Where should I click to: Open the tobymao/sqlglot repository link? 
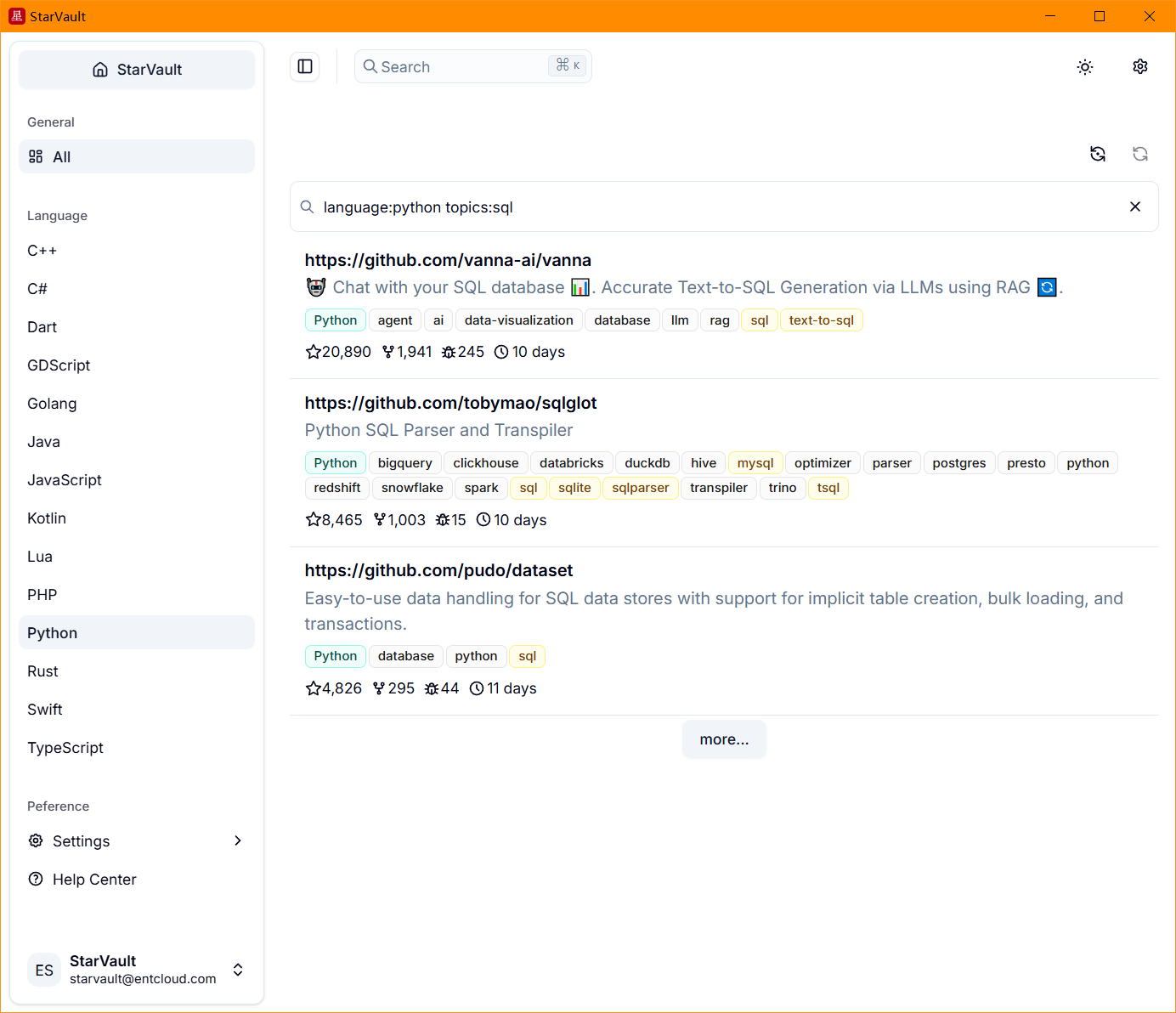tap(450, 403)
